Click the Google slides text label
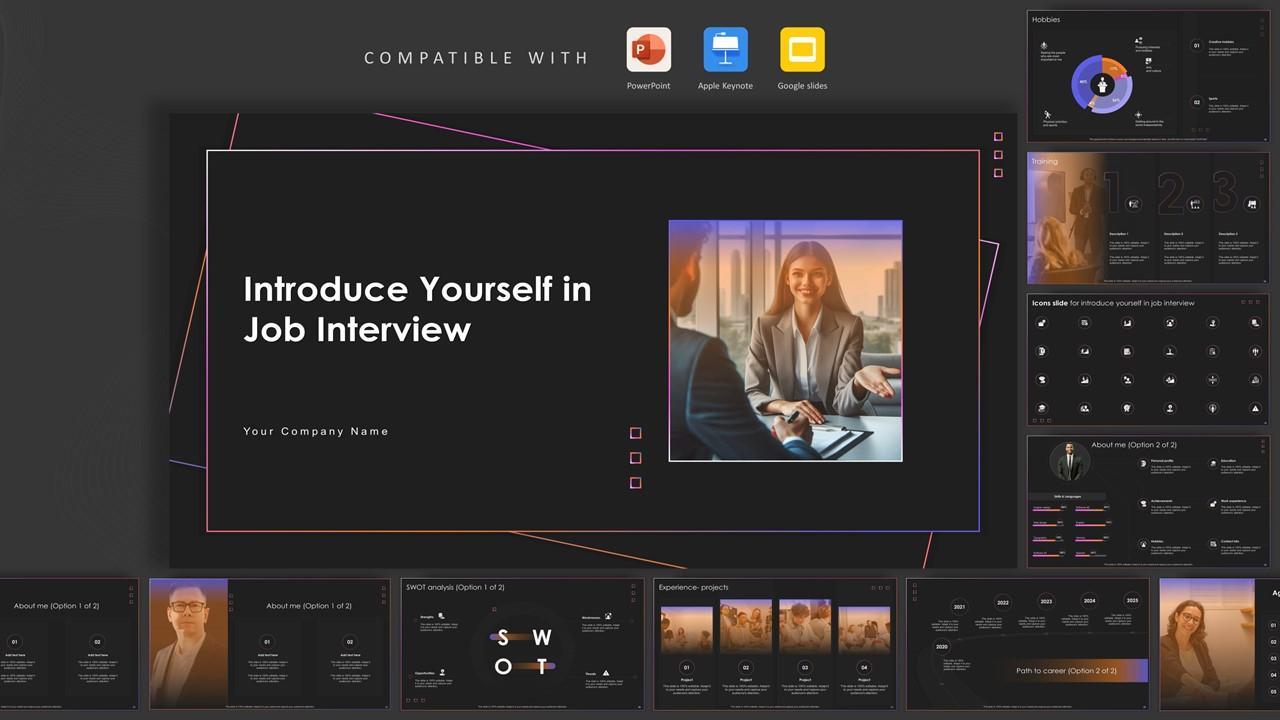The width and height of the screenshot is (1280, 720). point(802,86)
